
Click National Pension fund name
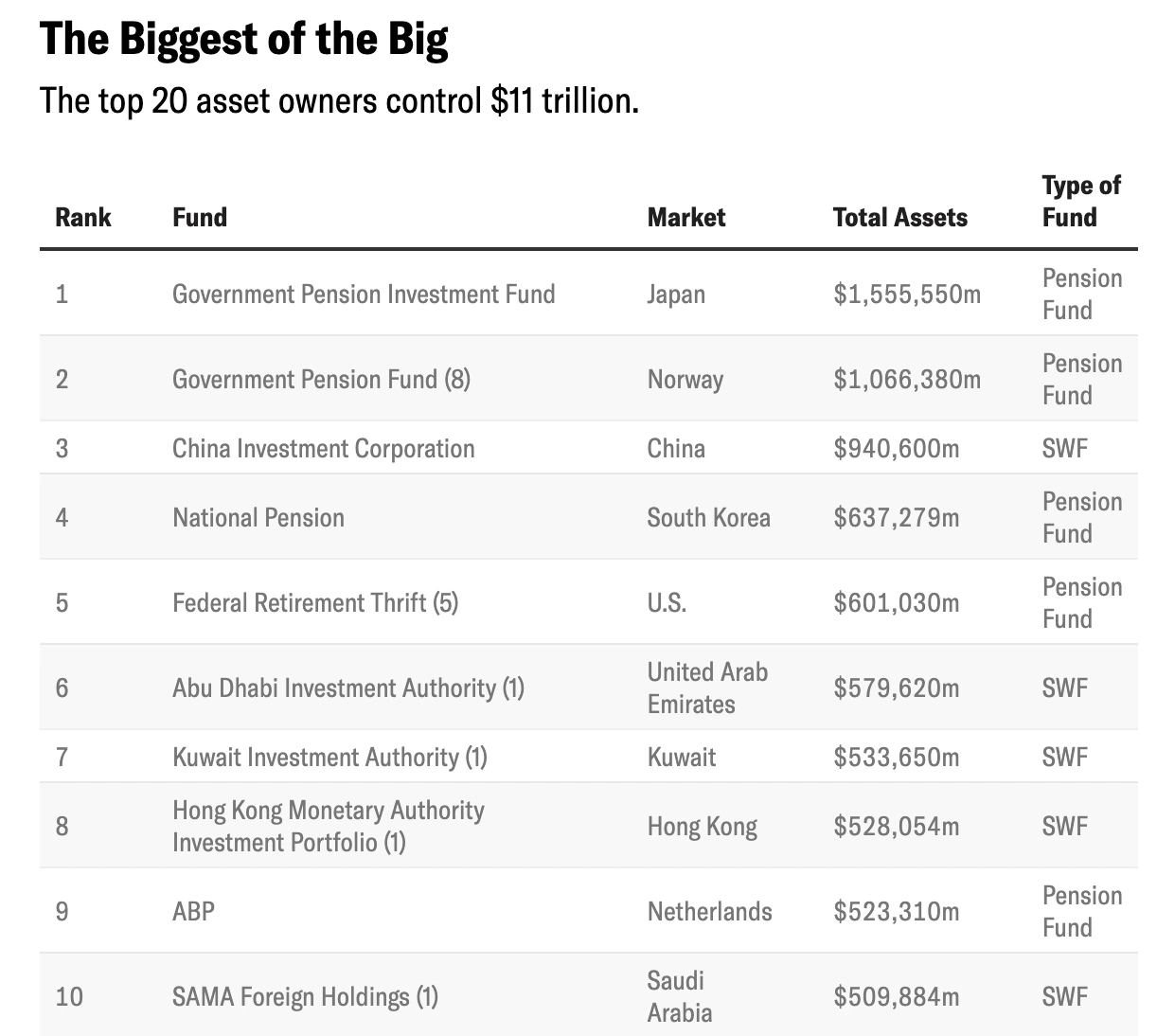[258, 517]
